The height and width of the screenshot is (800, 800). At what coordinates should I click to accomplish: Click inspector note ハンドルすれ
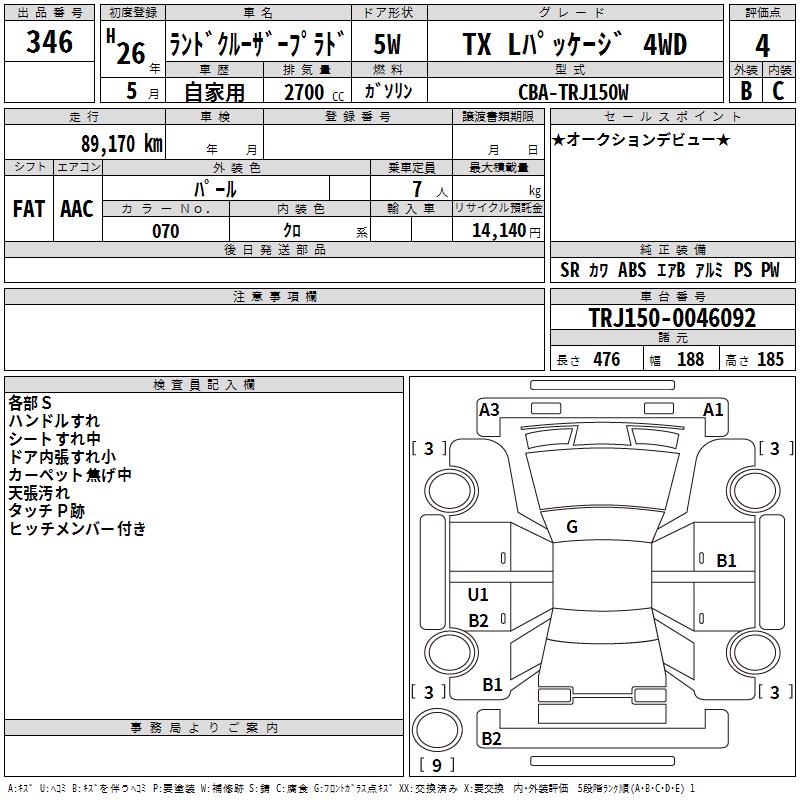coord(54,420)
